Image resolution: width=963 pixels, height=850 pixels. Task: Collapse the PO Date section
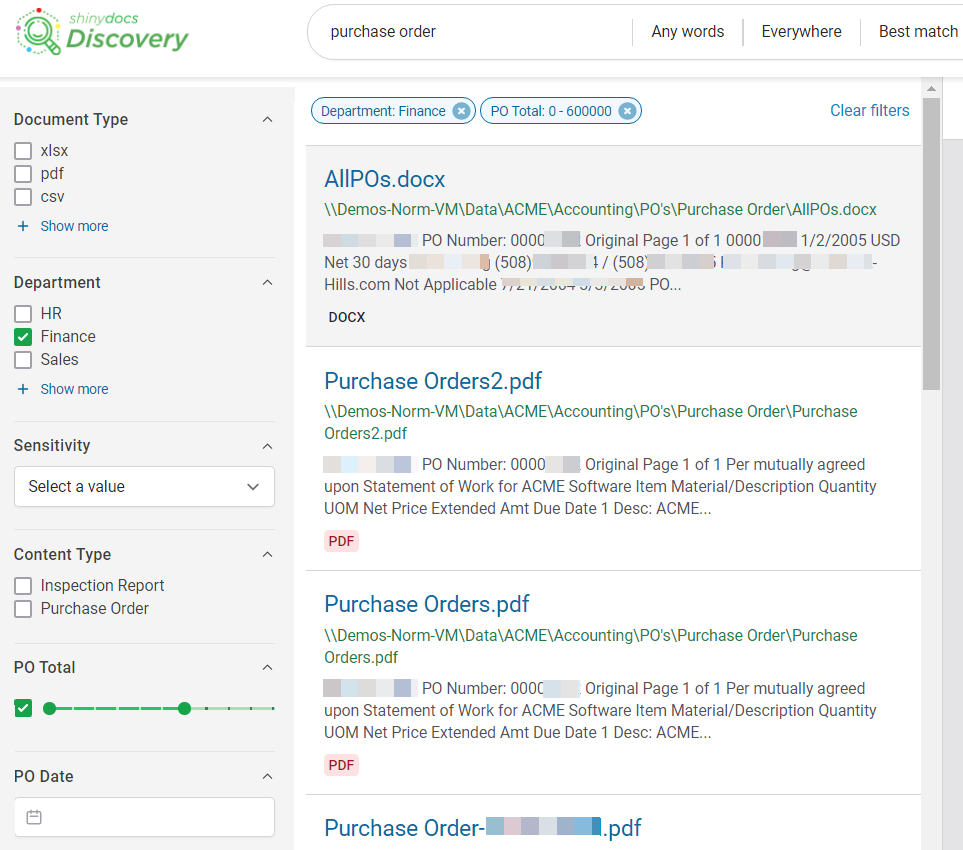click(x=267, y=776)
